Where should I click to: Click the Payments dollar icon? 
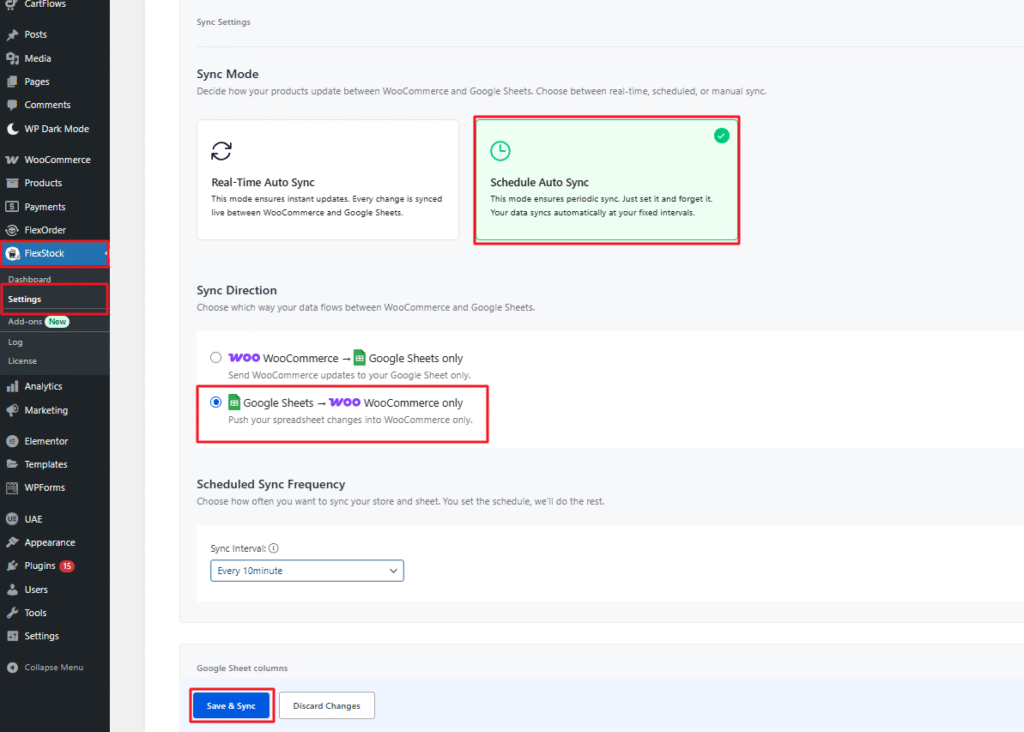click(x=12, y=207)
